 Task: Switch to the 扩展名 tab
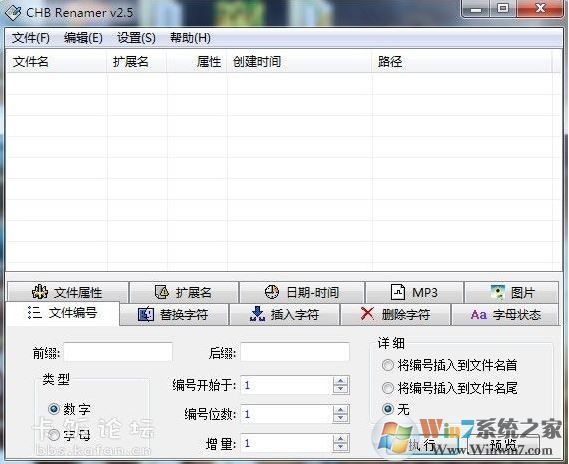184,292
